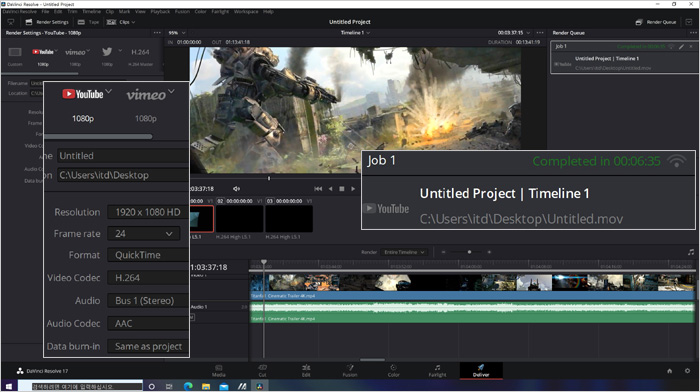Select the green audio clip on timeline
The image size is (700, 392).
point(472,313)
